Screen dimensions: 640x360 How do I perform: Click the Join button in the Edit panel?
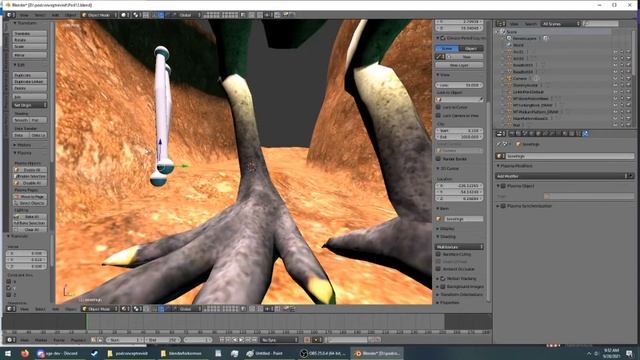click(x=30, y=97)
